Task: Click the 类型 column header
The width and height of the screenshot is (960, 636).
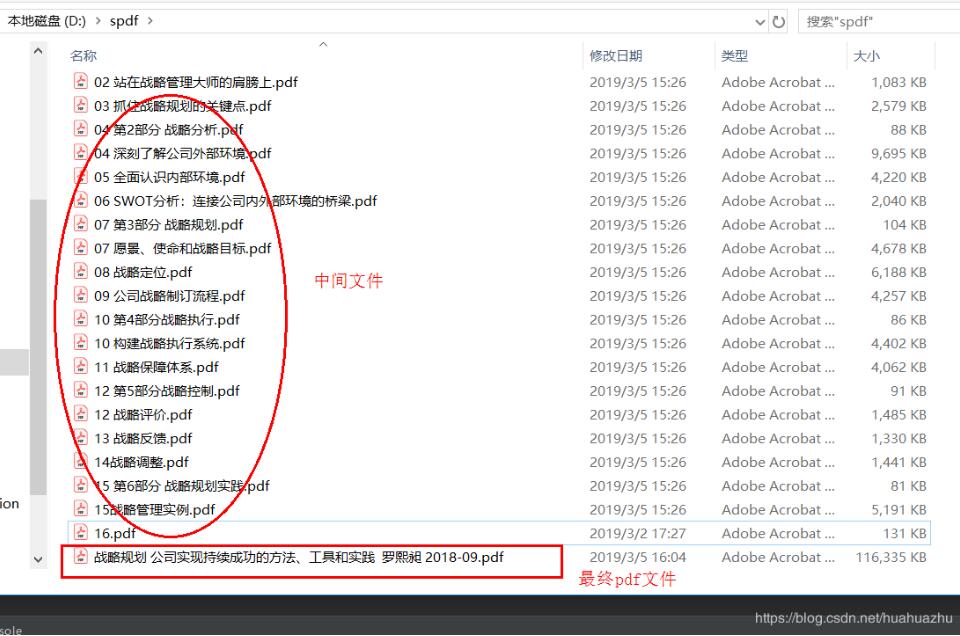Action: 733,57
